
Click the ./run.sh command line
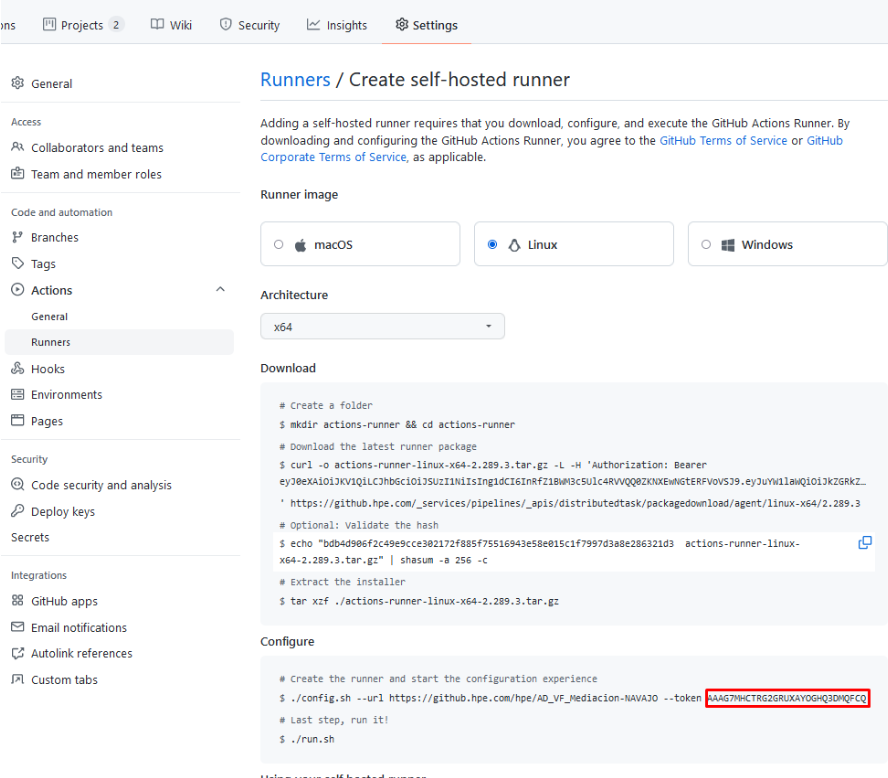click(x=307, y=739)
